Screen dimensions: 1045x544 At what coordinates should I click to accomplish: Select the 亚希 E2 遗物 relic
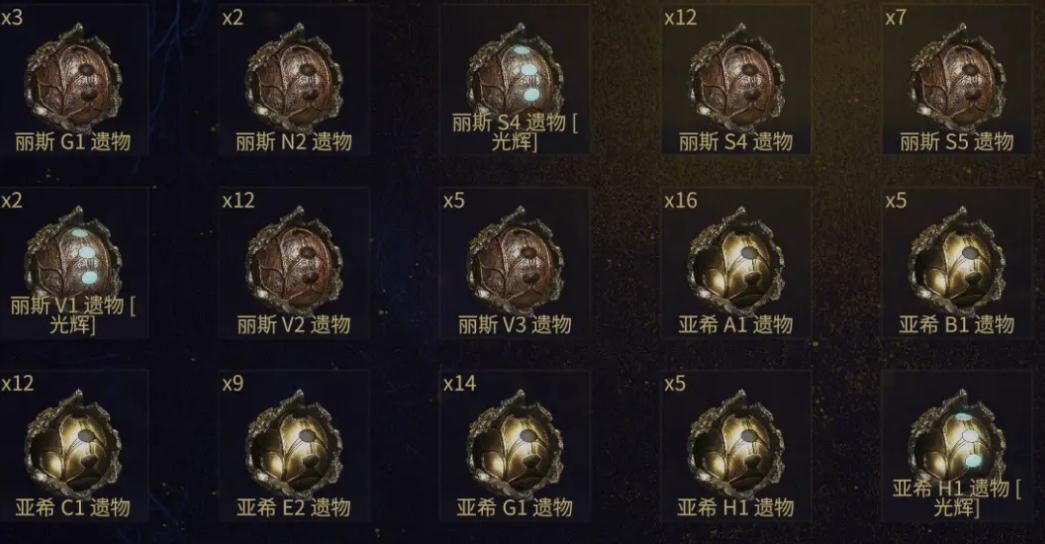click(x=294, y=443)
